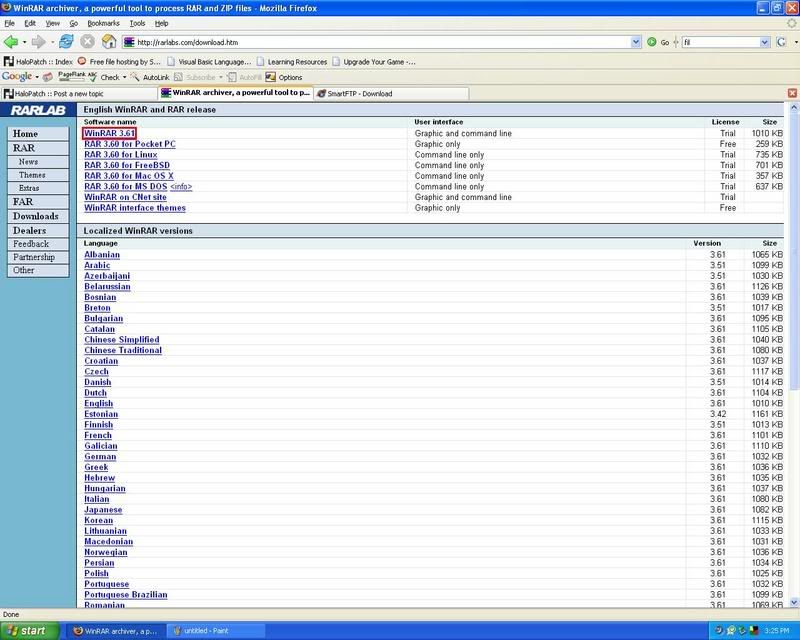The image size is (800, 640).
Task: Open Free file hosting bookmark
Action: (119, 61)
